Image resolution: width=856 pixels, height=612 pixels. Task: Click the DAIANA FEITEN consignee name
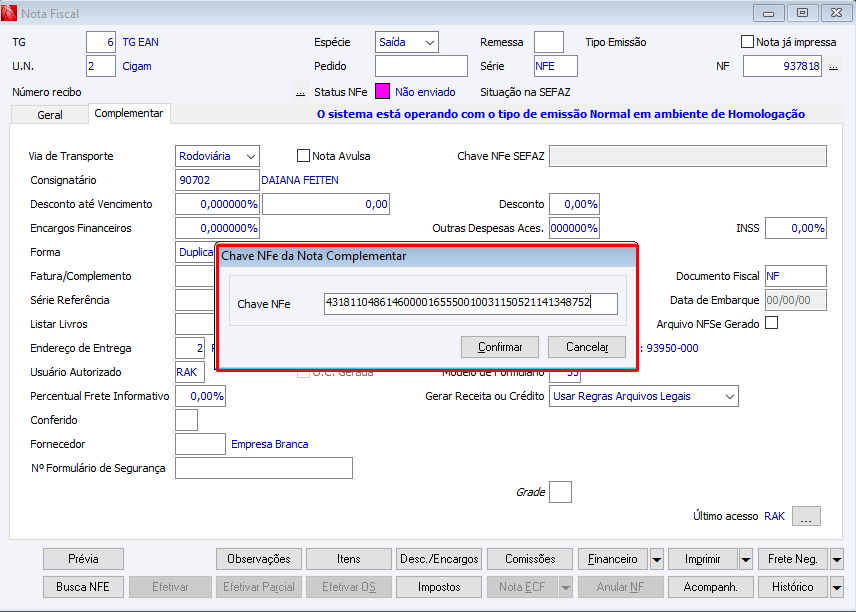click(300, 180)
